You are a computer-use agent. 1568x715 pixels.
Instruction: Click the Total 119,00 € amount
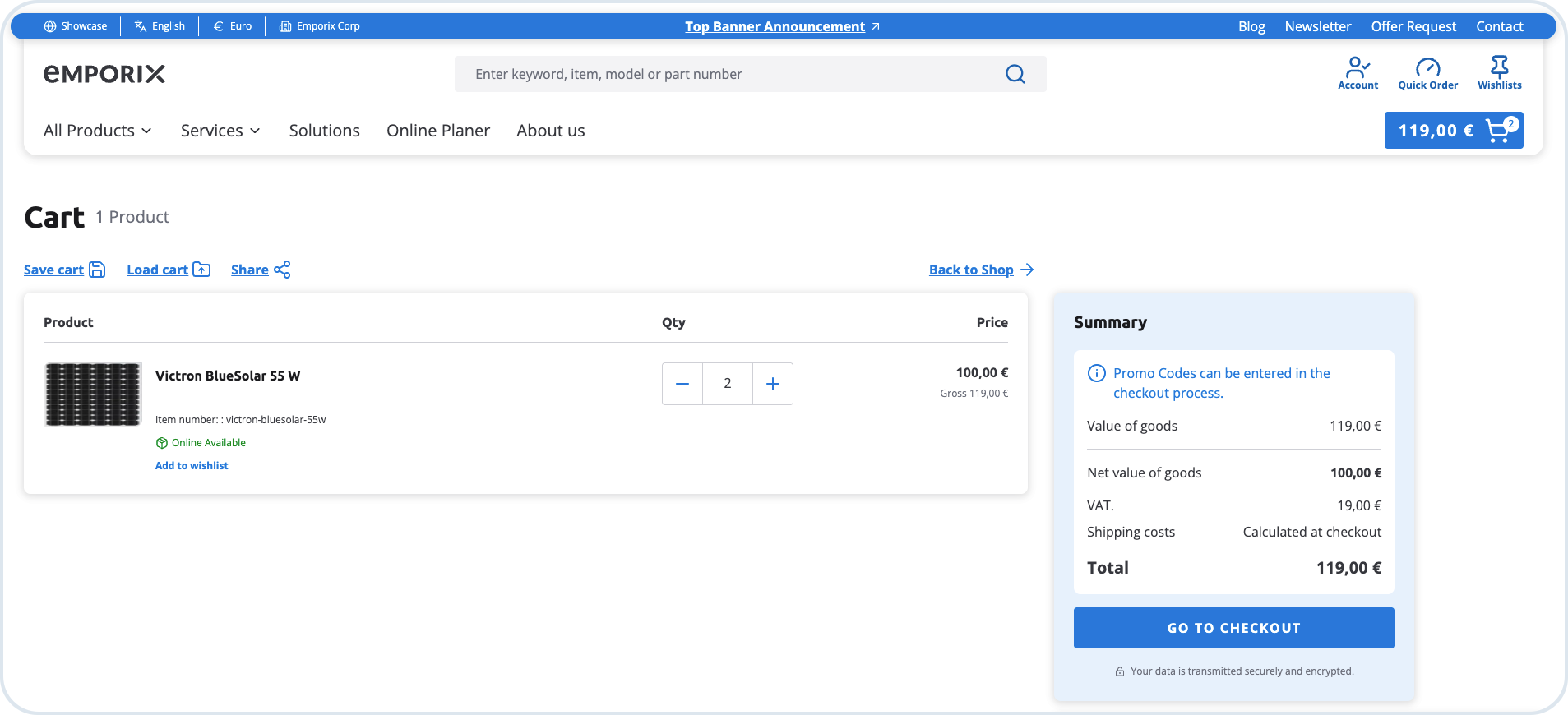click(1348, 568)
